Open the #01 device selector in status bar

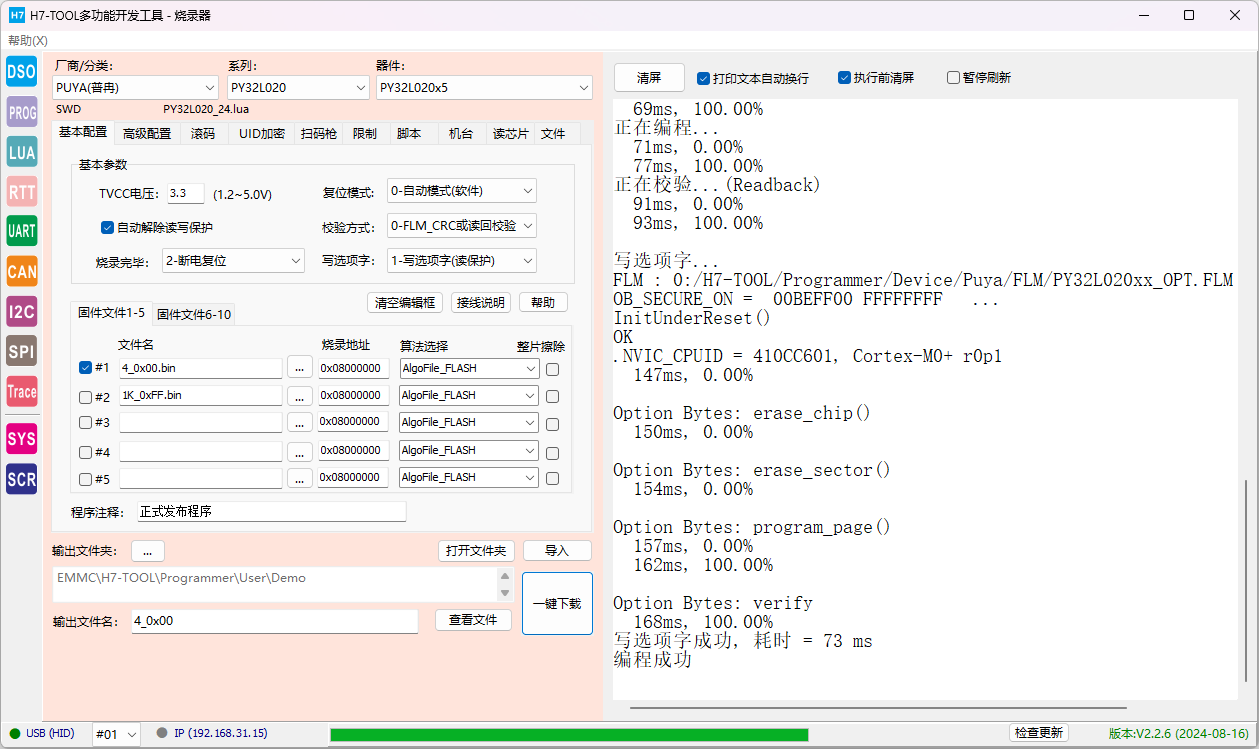point(117,735)
